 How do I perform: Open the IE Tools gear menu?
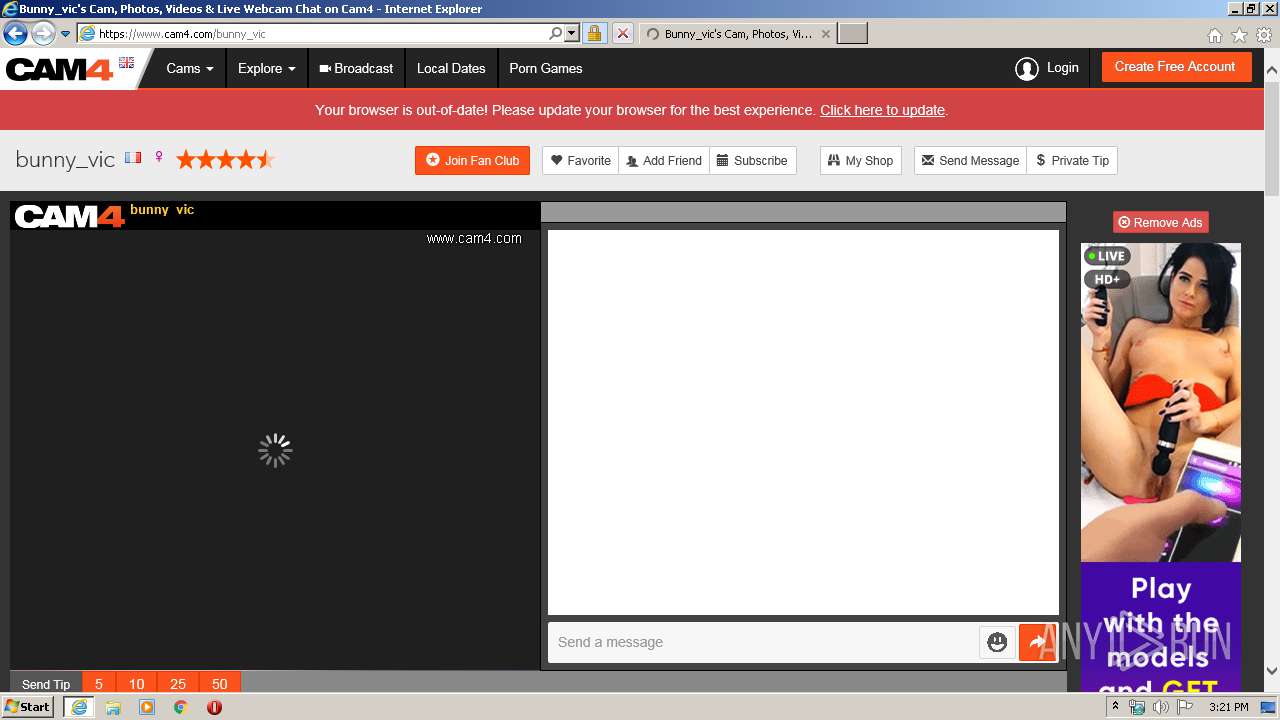1263,35
